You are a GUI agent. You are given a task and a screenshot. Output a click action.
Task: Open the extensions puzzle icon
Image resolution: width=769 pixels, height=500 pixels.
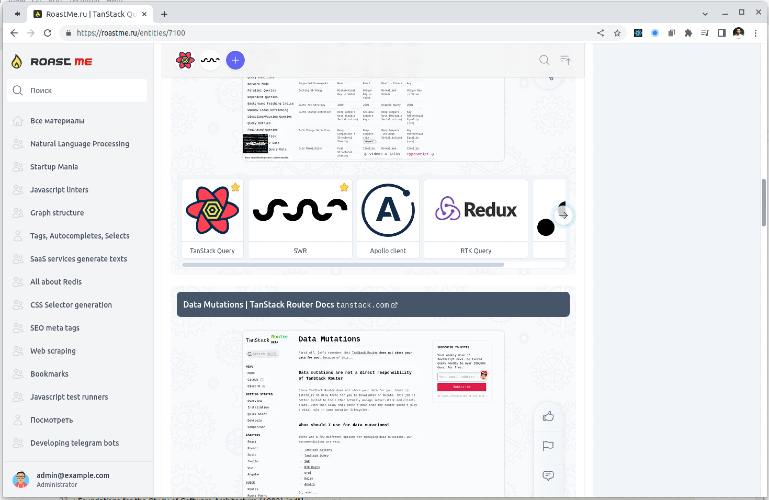coord(688,33)
